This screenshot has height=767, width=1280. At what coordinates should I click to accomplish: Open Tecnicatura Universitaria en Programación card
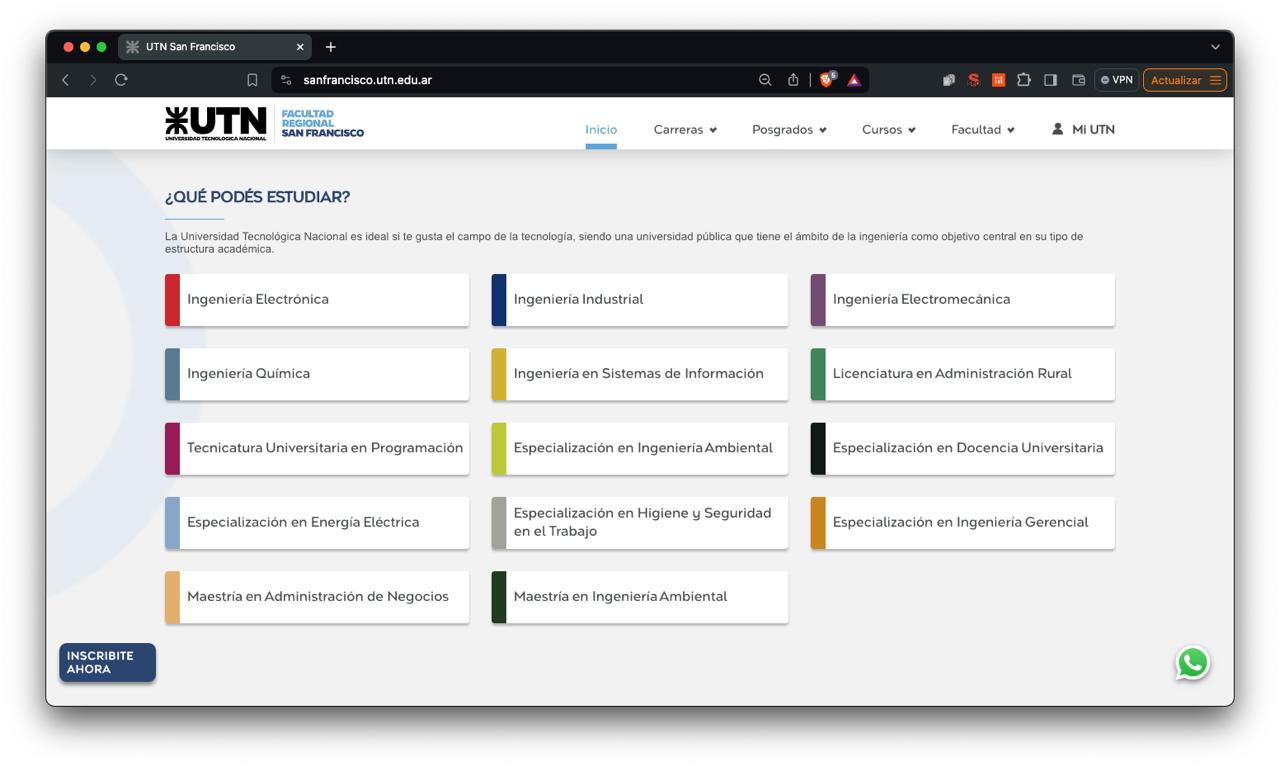pyautogui.click(x=317, y=448)
